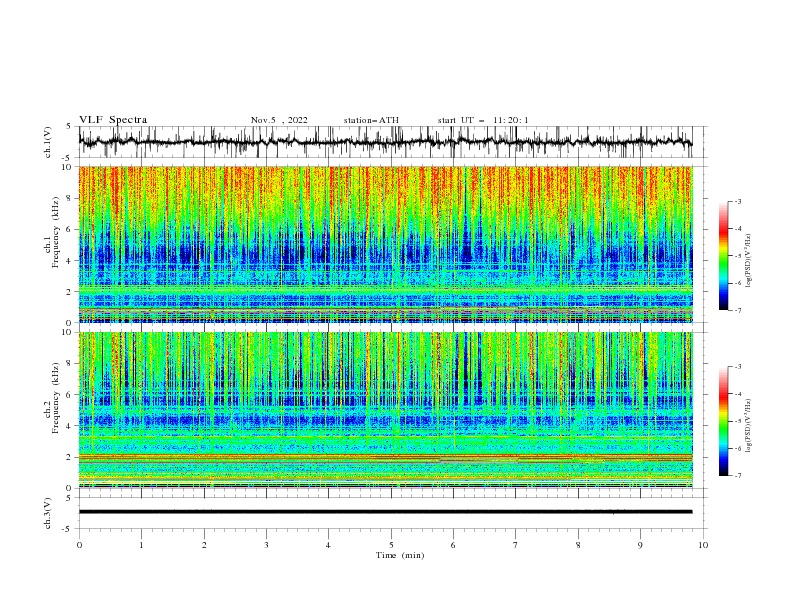This screenshot has height=612, width=792.
Task: Click the time axis tick label "10"
Action: [703, 545]
